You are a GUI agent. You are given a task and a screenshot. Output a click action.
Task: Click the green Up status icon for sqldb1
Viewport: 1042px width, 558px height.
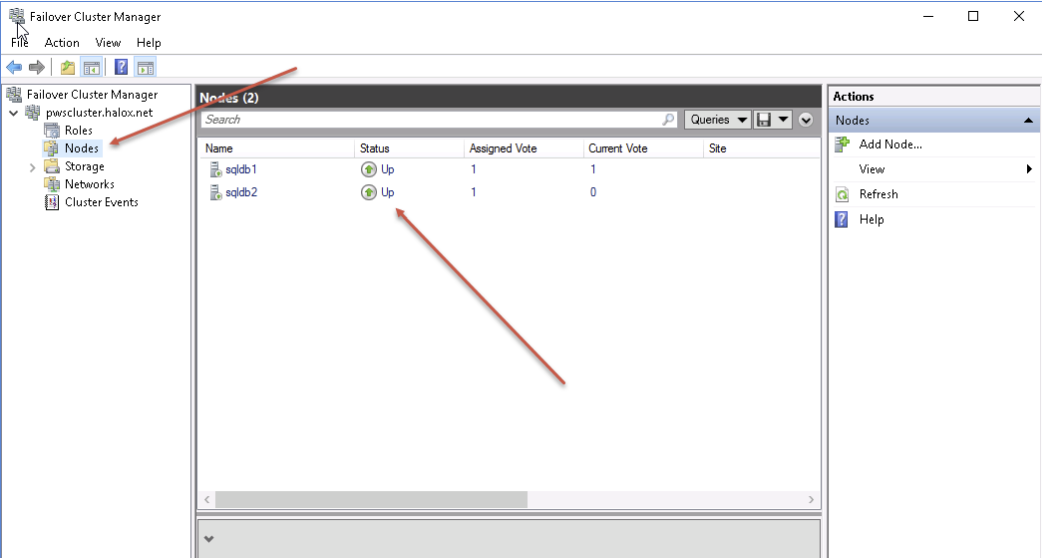point(368,169)
